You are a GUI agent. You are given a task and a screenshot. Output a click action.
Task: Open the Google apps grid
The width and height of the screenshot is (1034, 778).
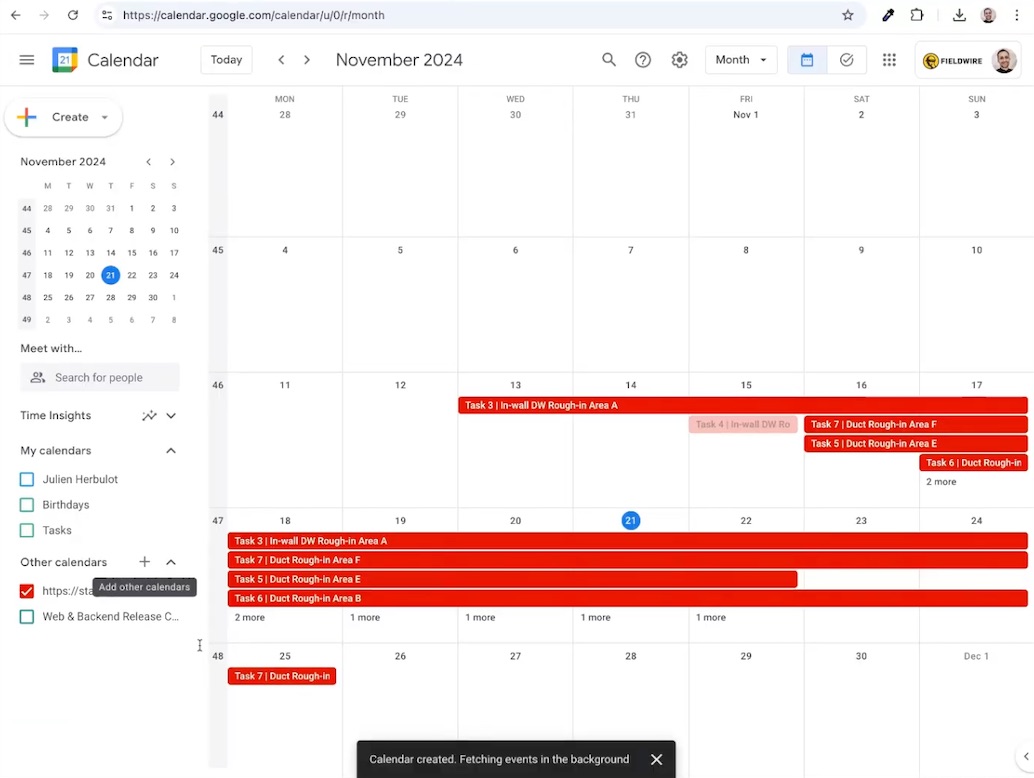coord(889,60)
